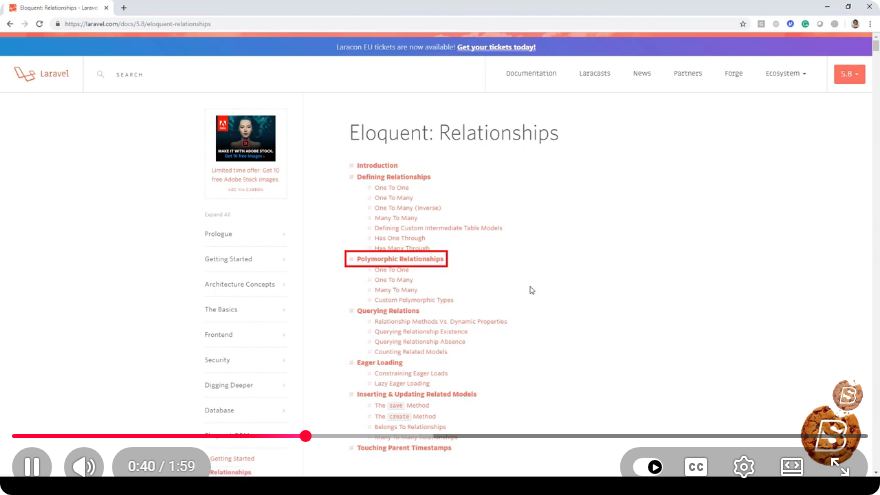The image size is (880, 495).
Task: Focus the SEARCH input field
Action: 130,75
